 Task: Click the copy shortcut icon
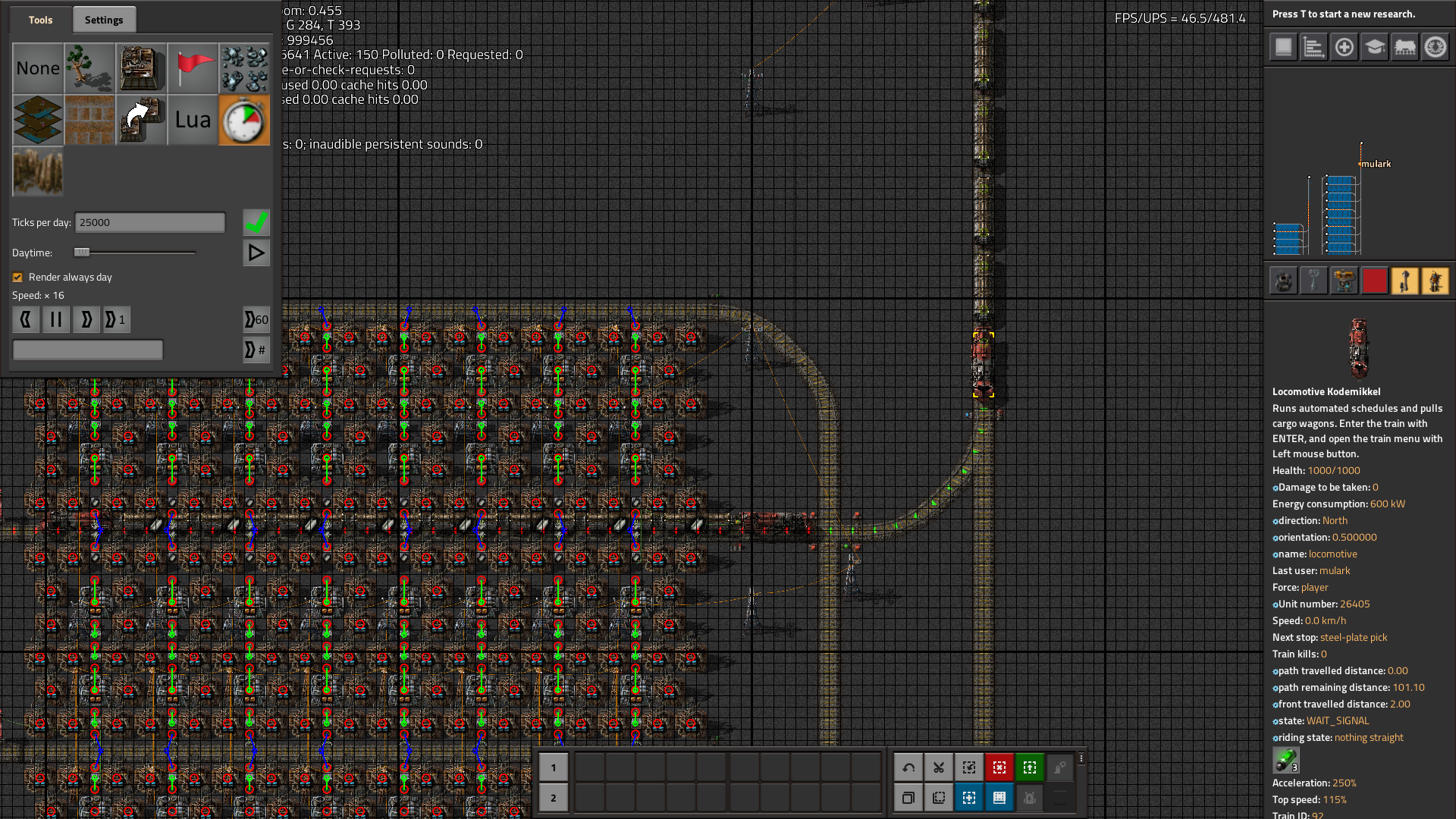pos(908,798)
